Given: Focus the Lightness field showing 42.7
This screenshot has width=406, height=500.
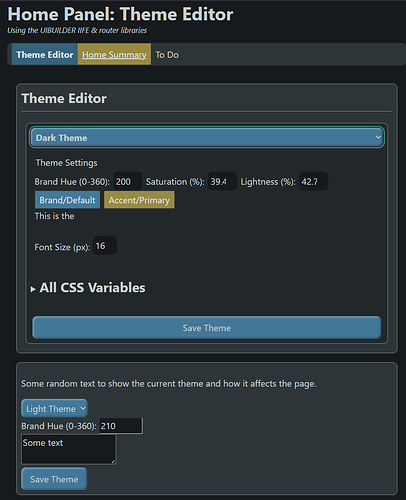Looking at the screenshot, I should 313,181.
